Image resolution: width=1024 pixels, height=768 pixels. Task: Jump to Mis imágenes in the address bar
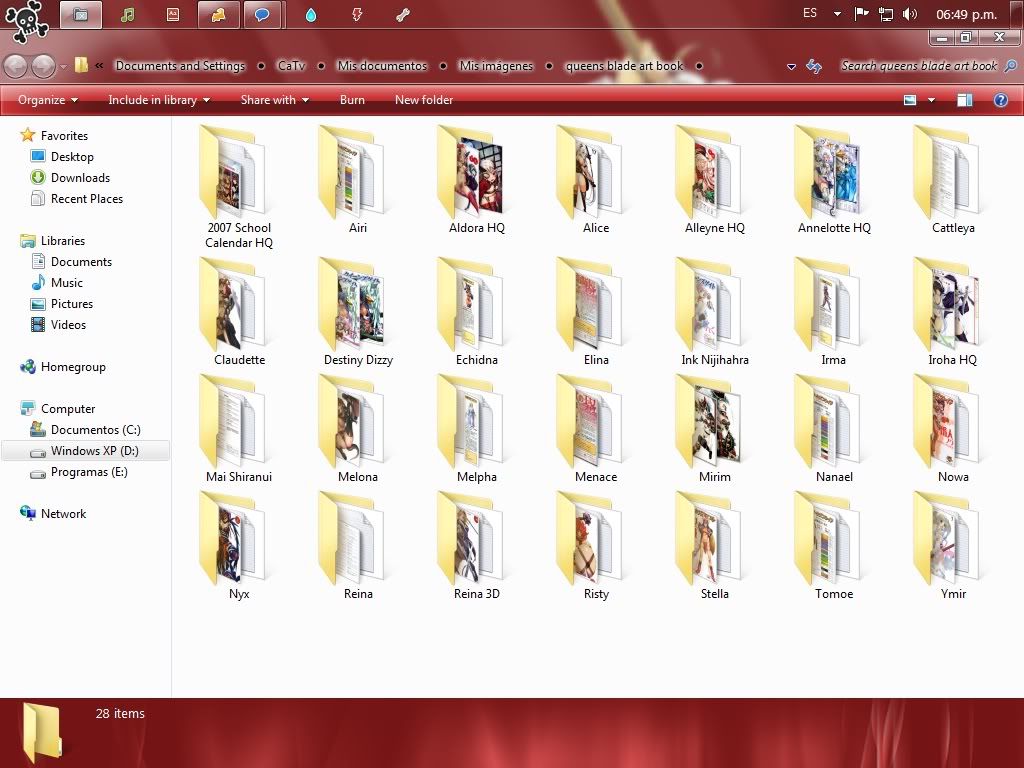tap(496, 65)
